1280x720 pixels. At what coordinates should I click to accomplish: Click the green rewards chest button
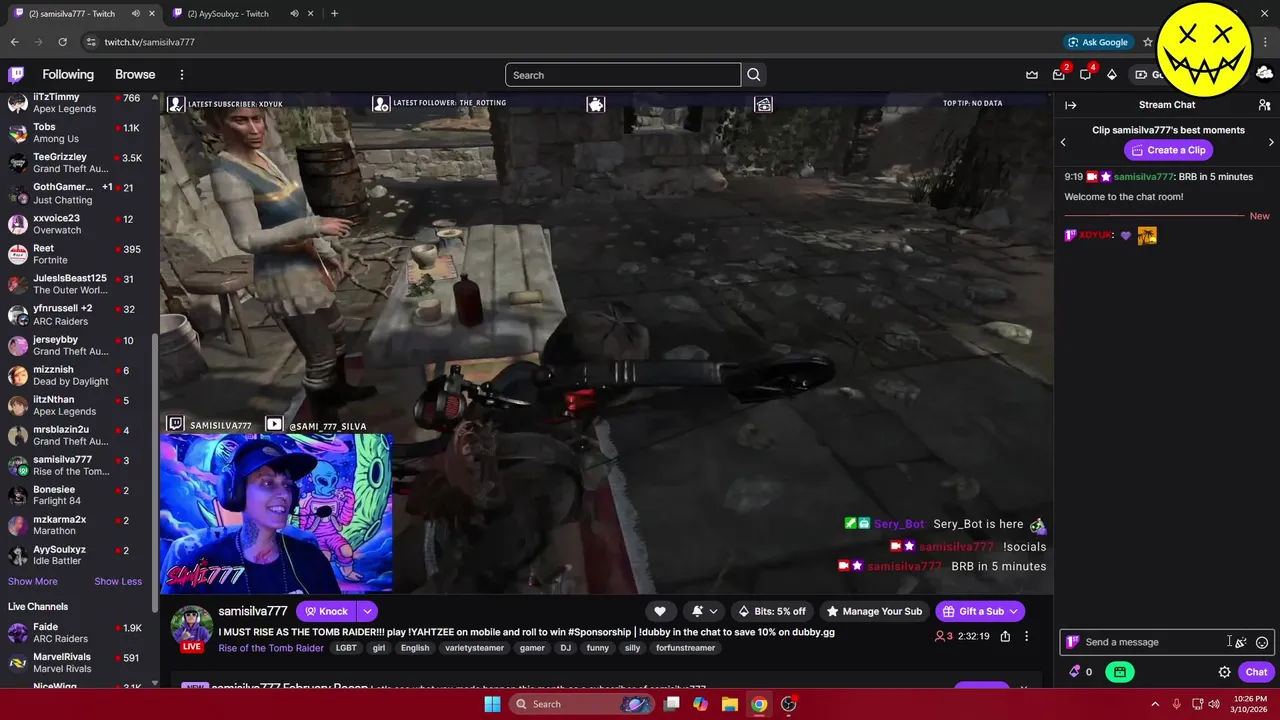(x=1120, y=672)
